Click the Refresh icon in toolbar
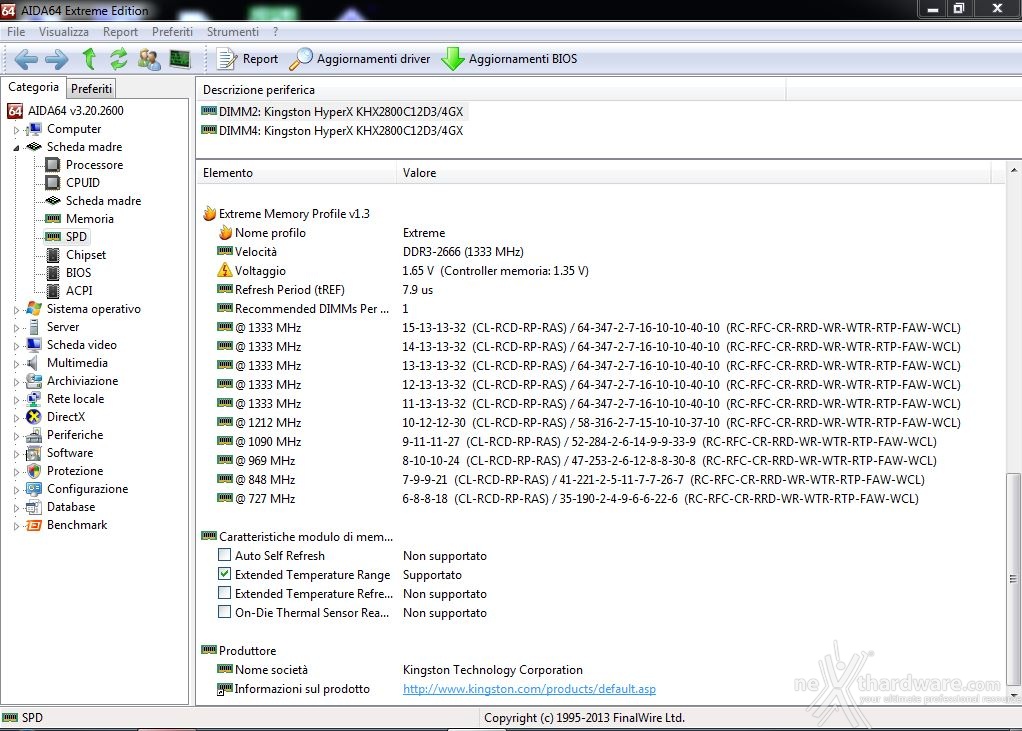The image size is (1022, 731). coord(119,59)
